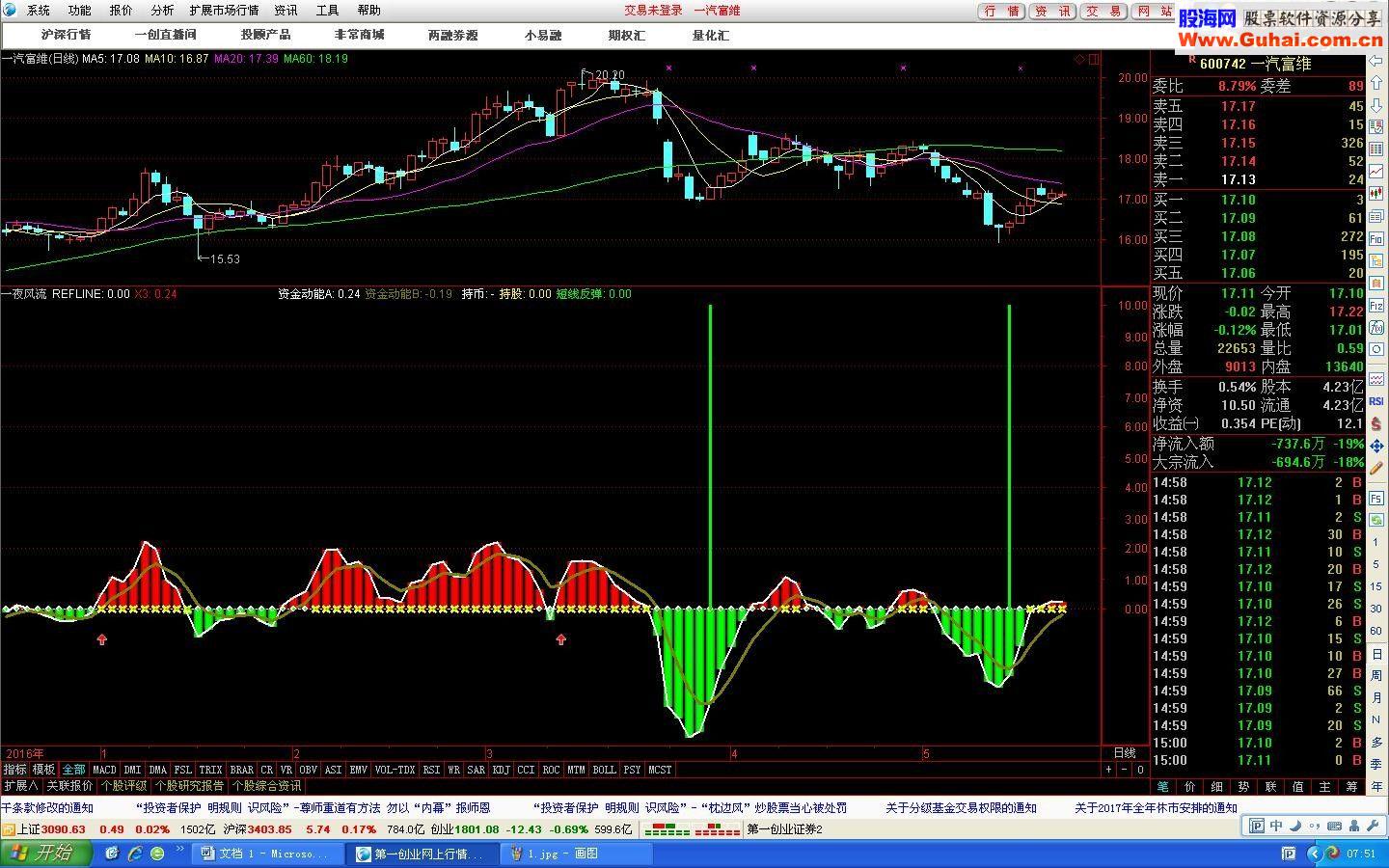The height and width of the screenshot is (868, 1389).
Task: Select the pencil drawing tool icon
Action: 1376,467
